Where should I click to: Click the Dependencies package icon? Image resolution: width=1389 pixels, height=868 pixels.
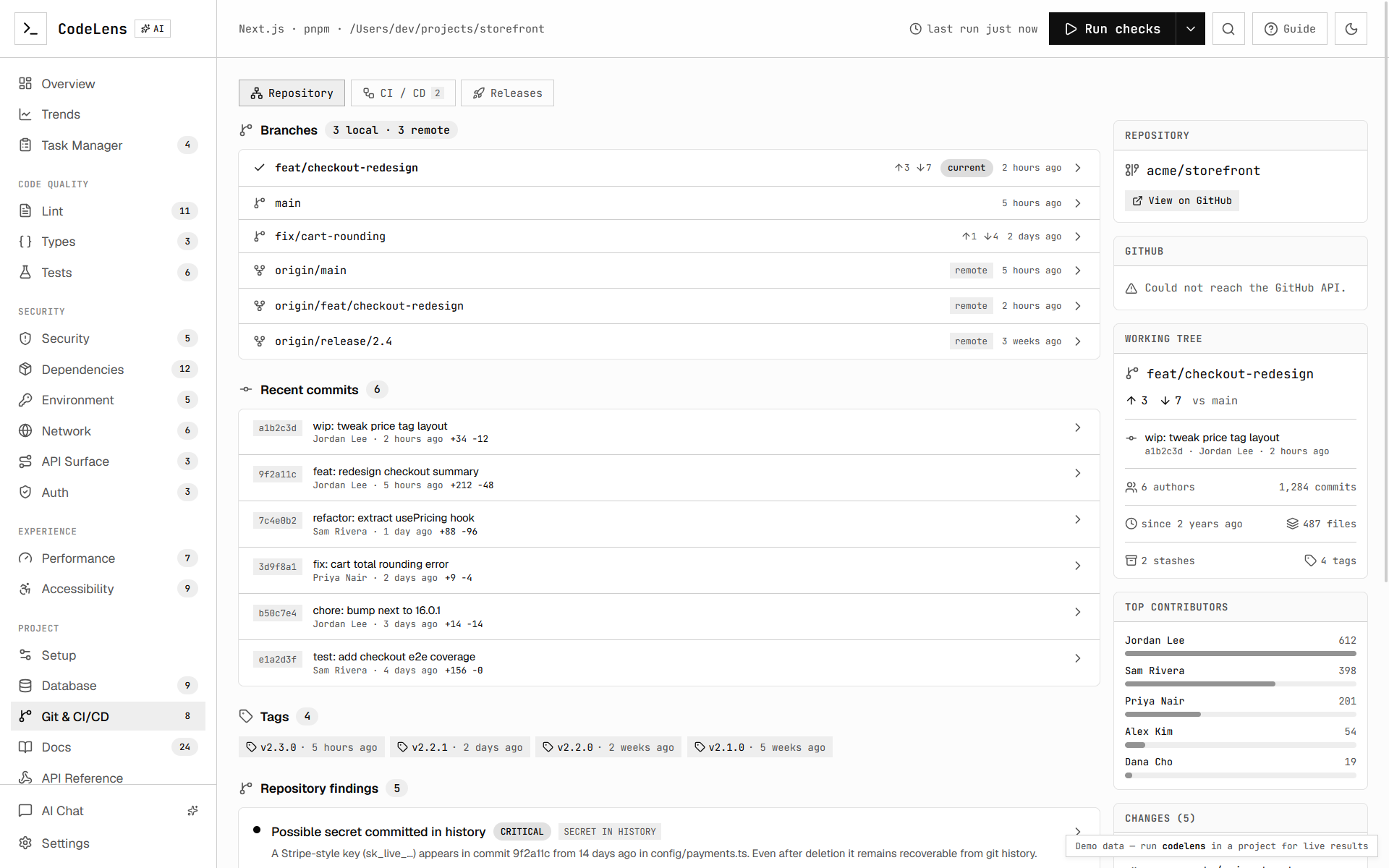(x=25, y=369)
